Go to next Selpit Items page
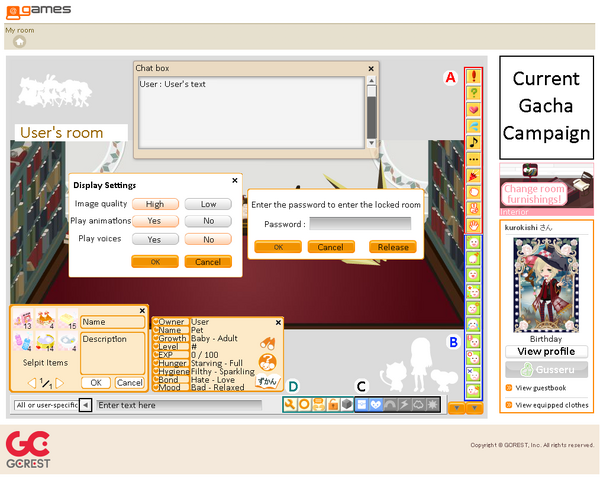This screenshot has height=479, width=600. pos(60,383)
